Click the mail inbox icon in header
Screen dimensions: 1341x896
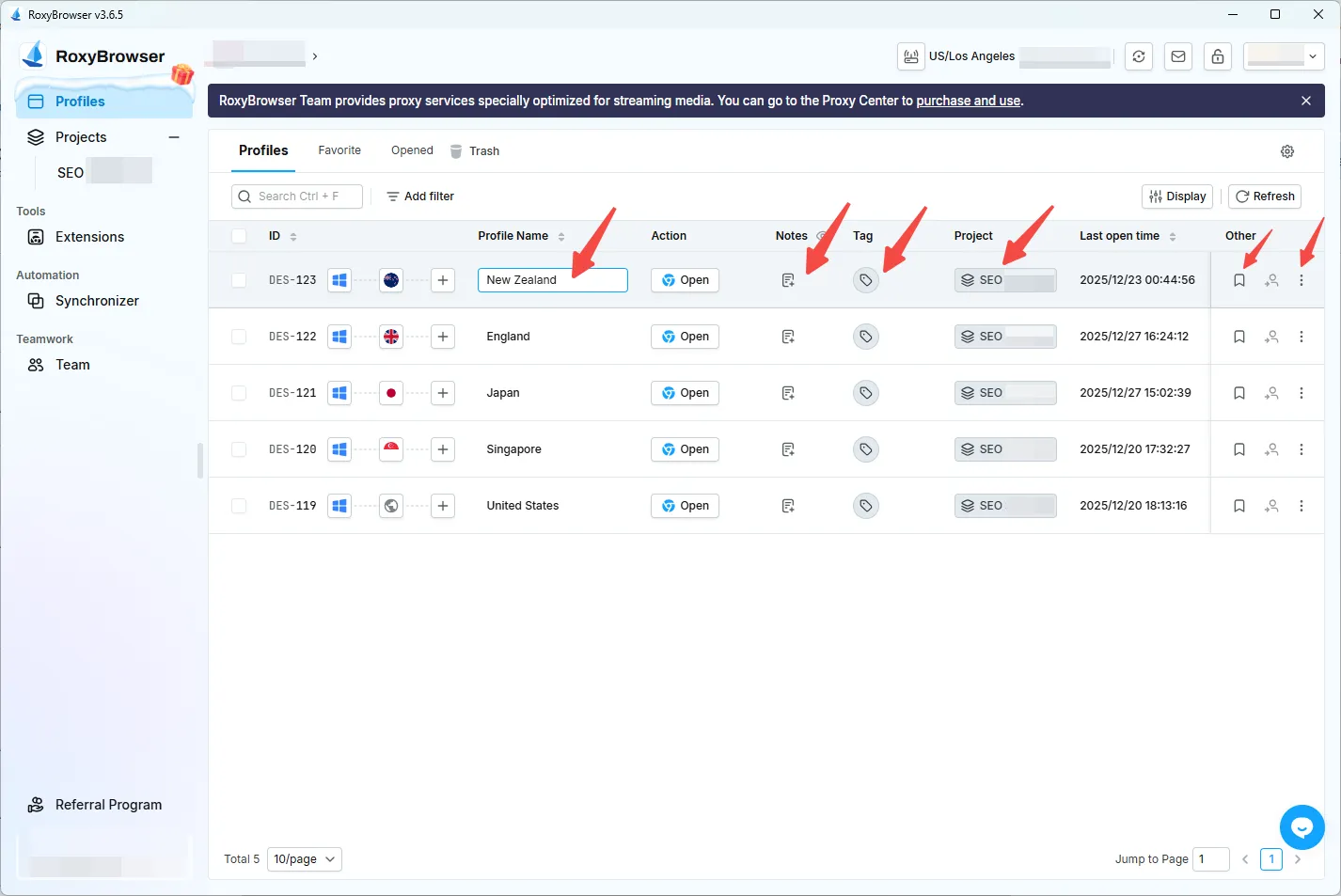click(1177, 56)
